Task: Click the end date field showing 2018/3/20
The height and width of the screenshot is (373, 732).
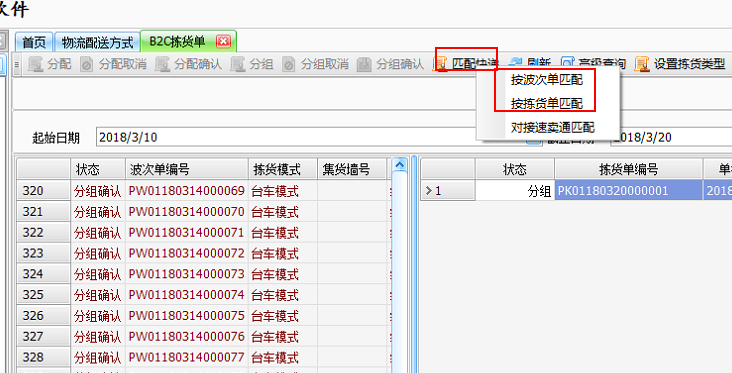Action: [671, 137]
